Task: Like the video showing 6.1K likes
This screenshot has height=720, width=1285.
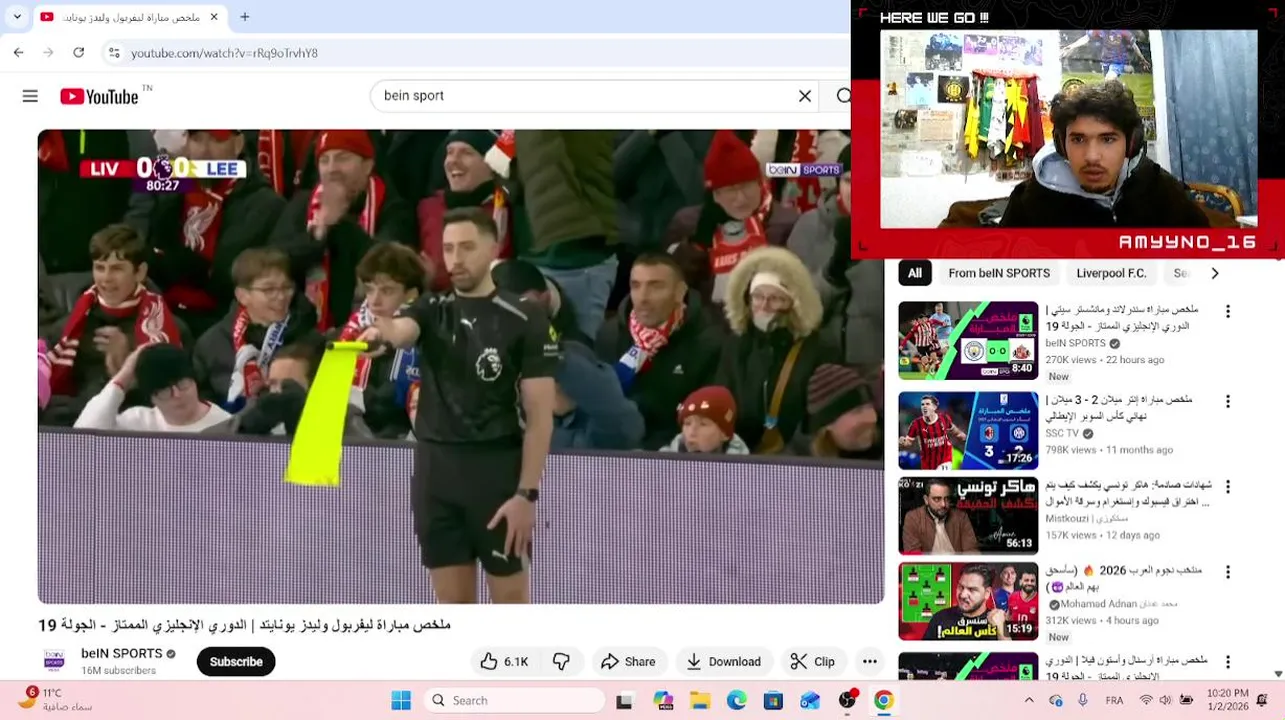Action: pyautogui.click(x=504, y=661)
